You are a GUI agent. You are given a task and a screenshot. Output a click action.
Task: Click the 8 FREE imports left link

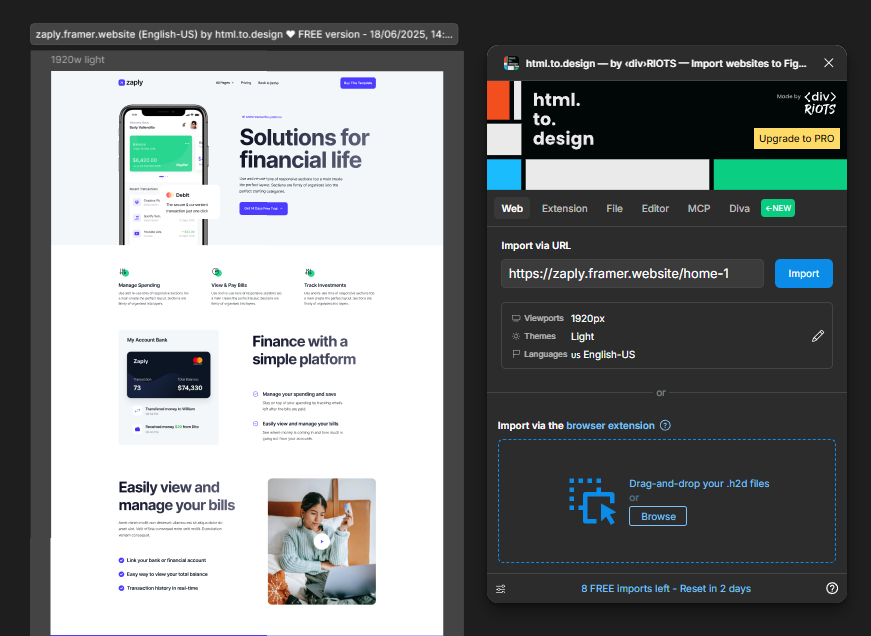coord(666,589)
